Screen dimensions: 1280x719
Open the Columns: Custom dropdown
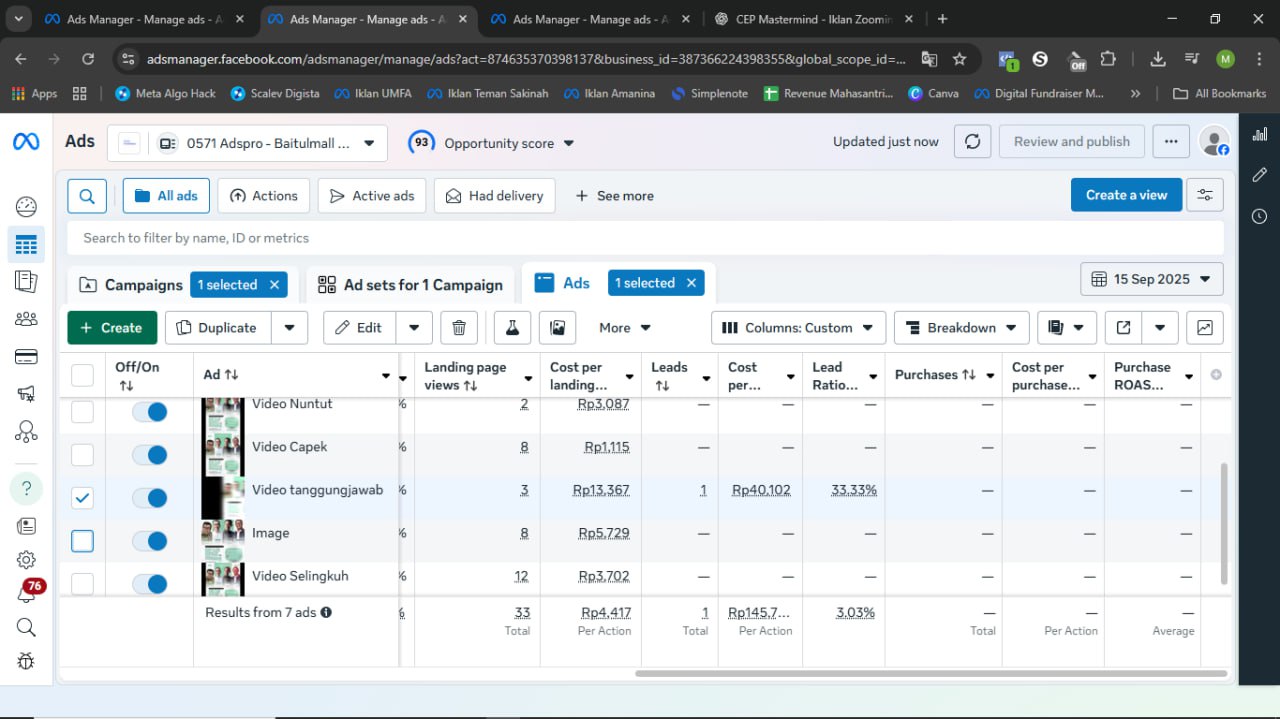[797, 328]
